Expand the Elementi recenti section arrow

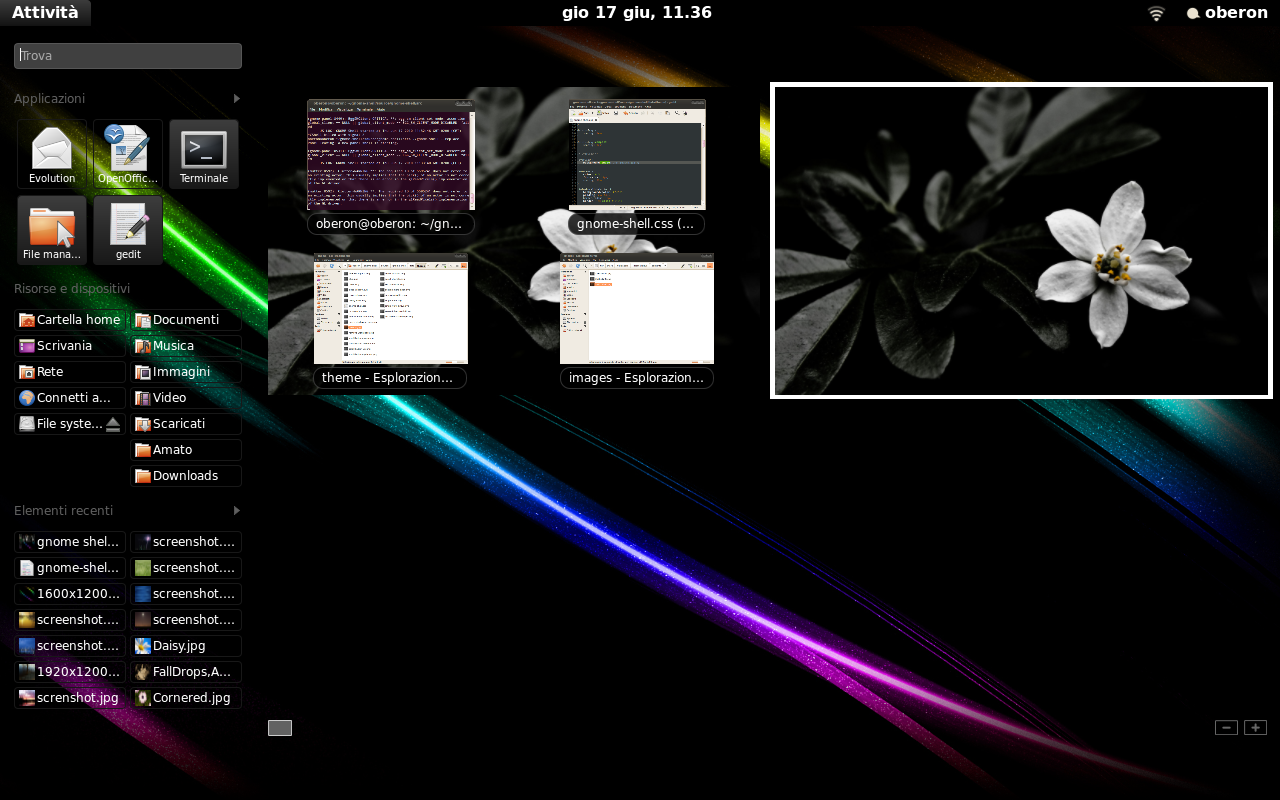tap(237, 510)
